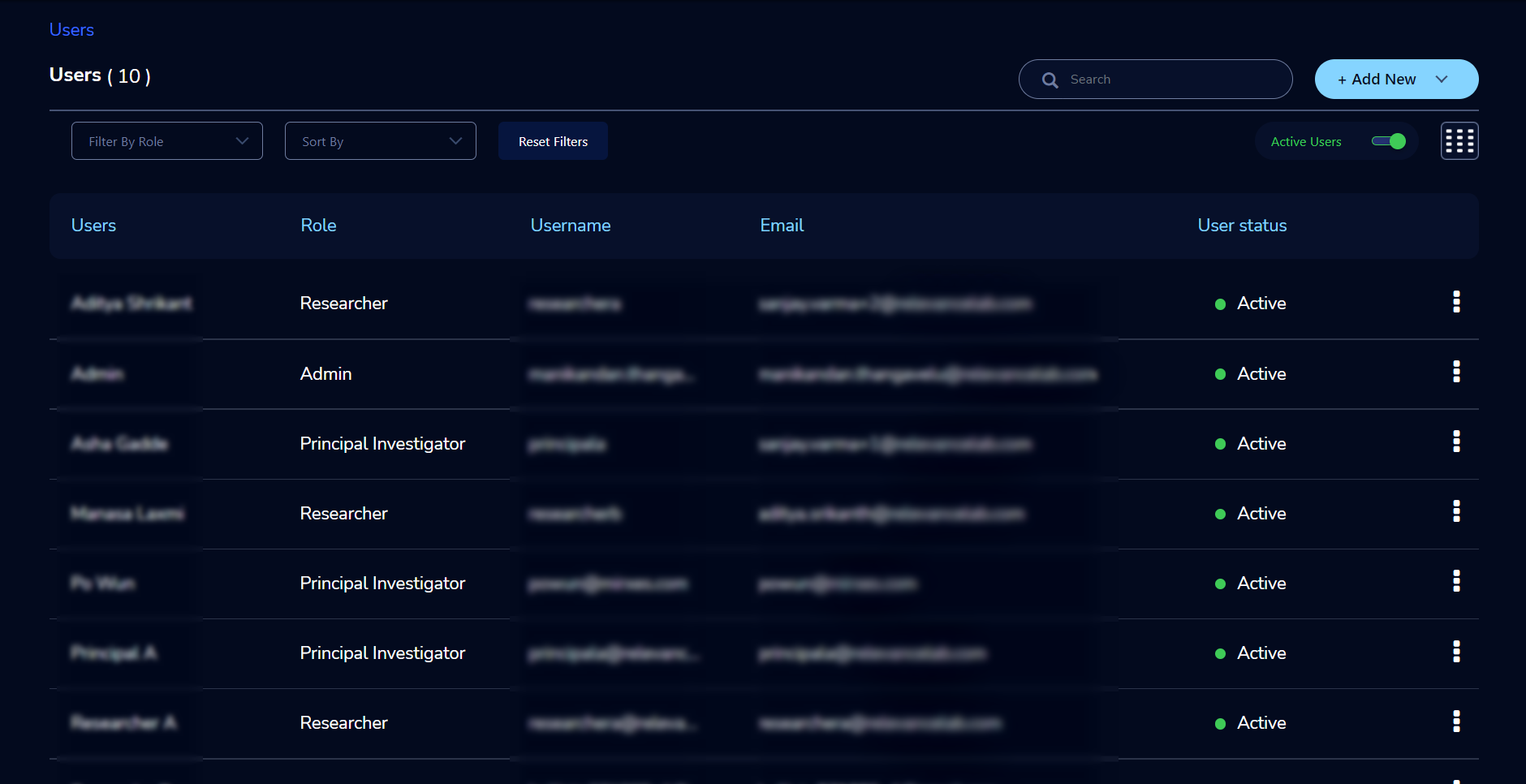This screenshot has width=1526, height=784.
Task: Click the Reset Filters button
Action: tap(553, 141)
